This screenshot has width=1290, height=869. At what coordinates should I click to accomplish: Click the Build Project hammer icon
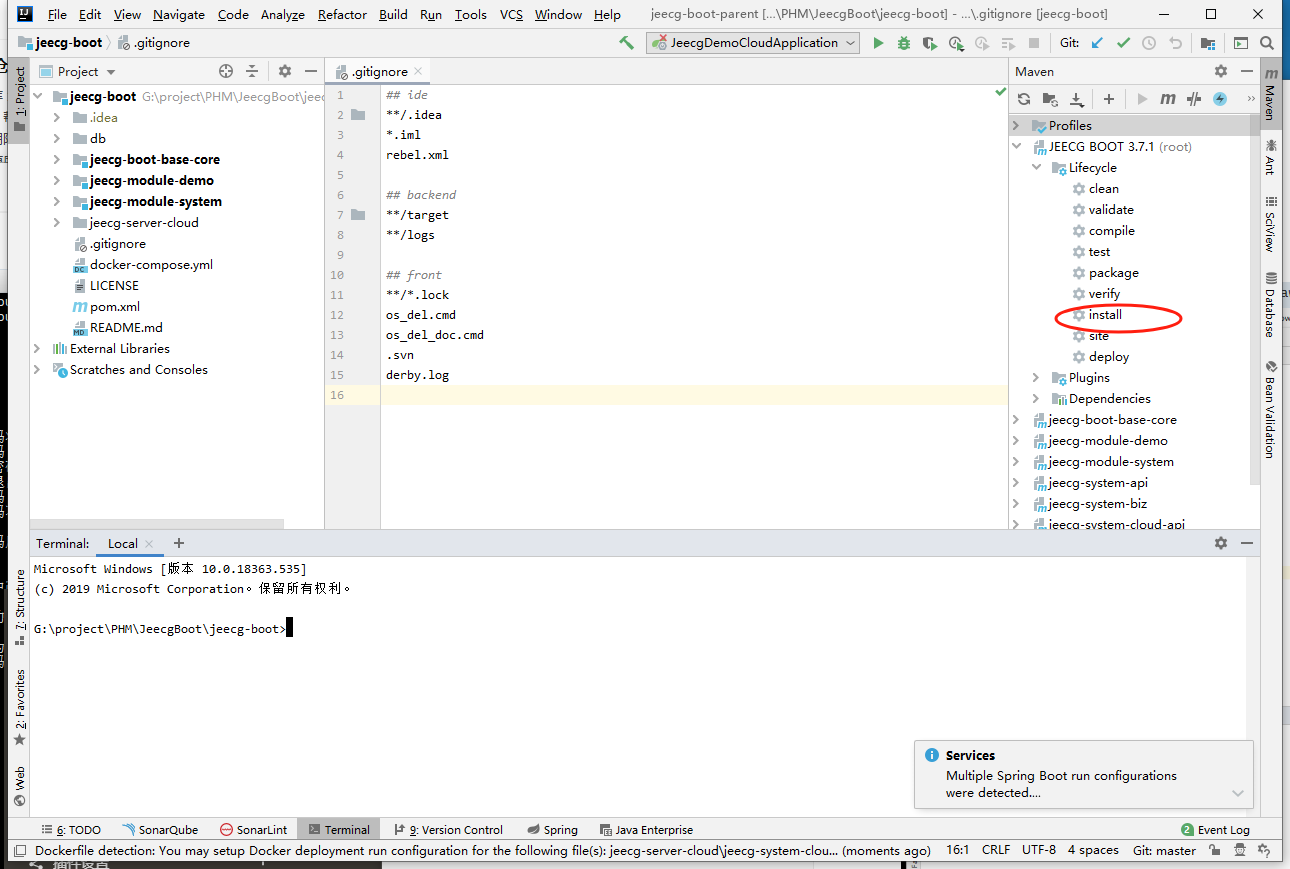pyautogui.click(x=626, y=43)
